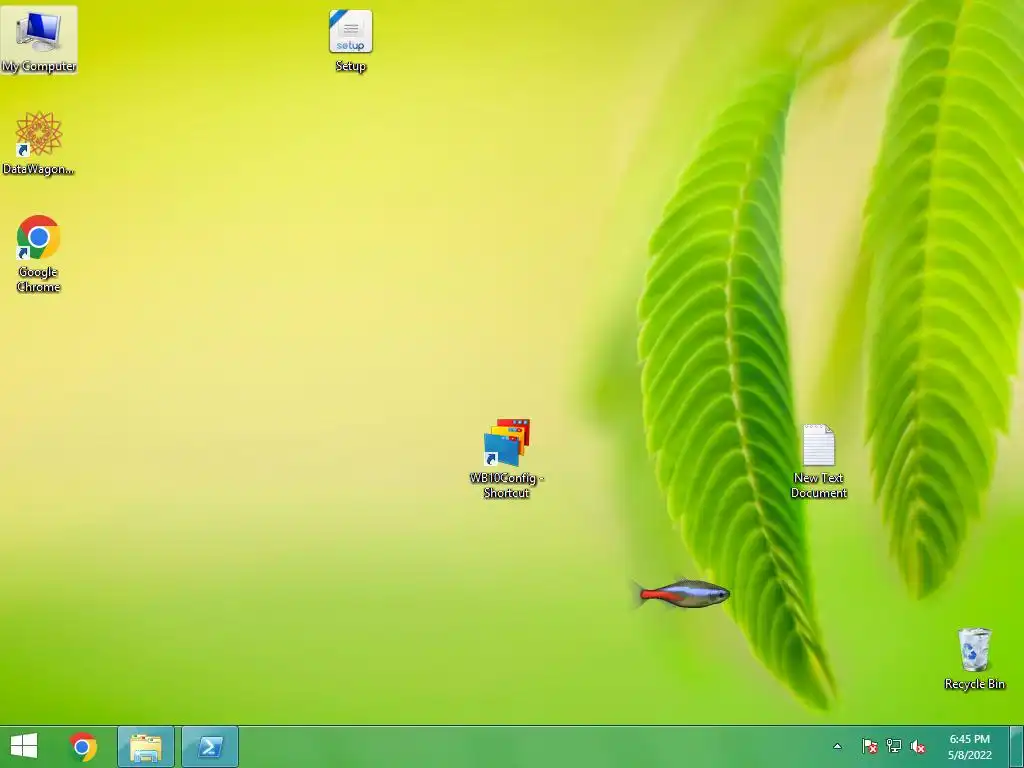Open the network status tray icon

(893, 746)
